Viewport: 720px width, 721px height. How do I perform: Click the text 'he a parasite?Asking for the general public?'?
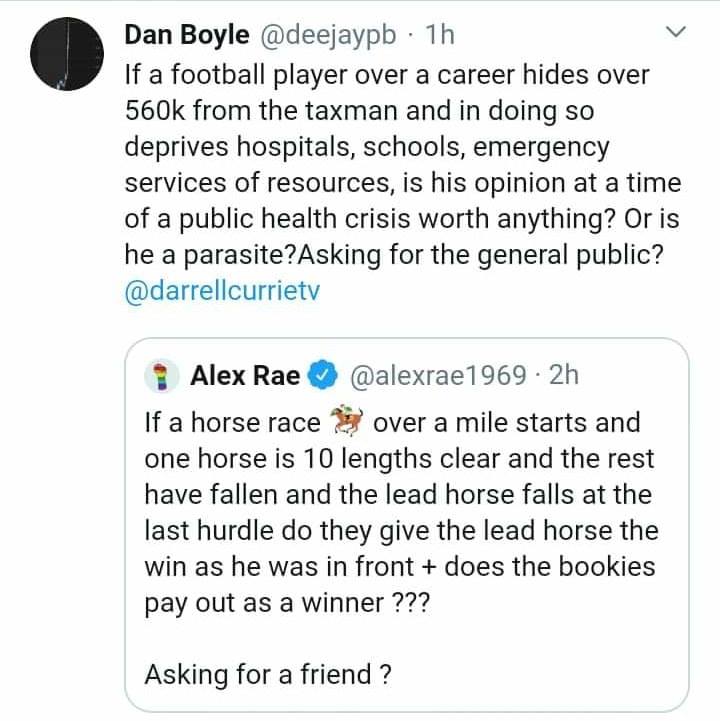[x=394, y=254]
